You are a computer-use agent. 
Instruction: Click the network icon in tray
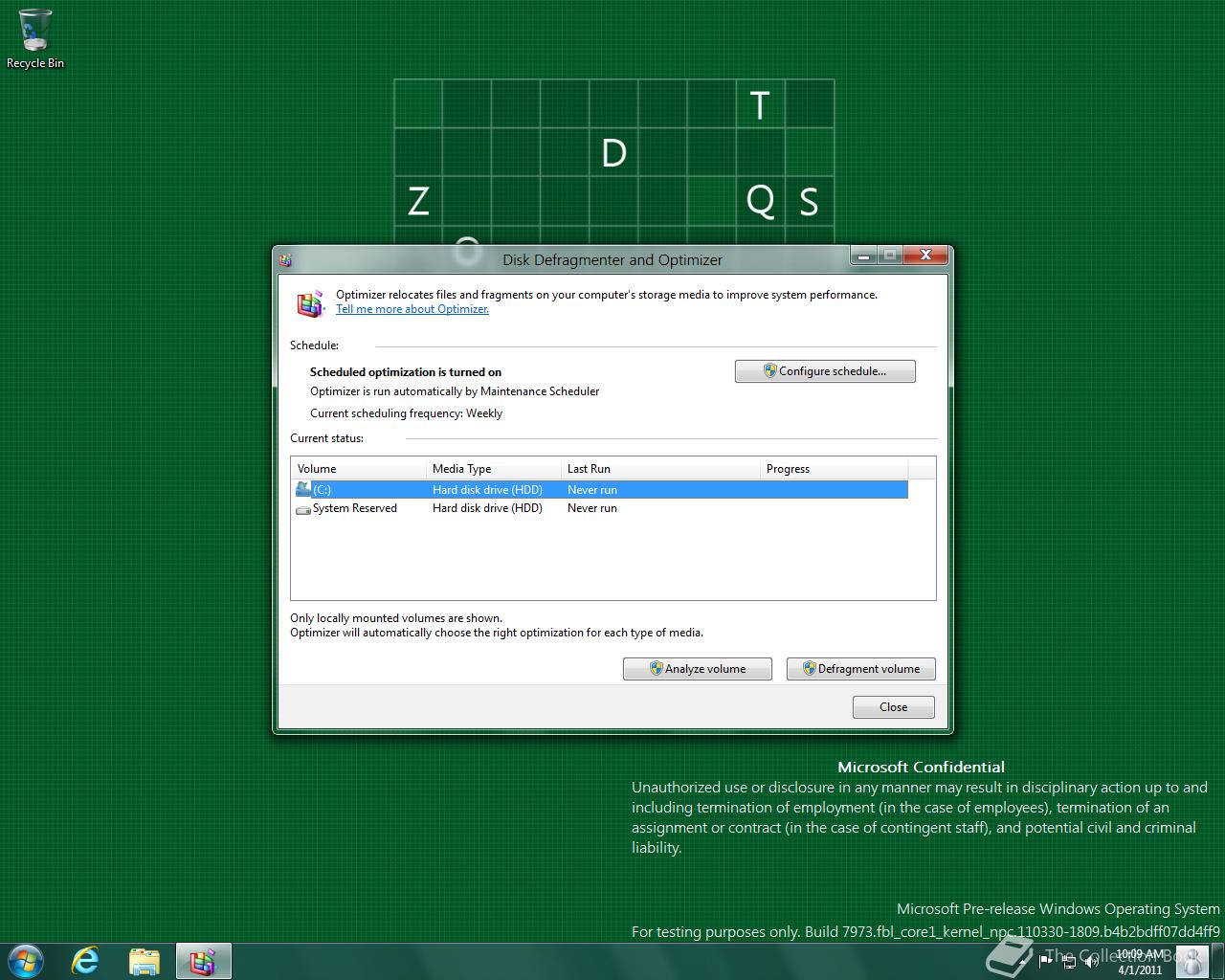point(1069,961)
